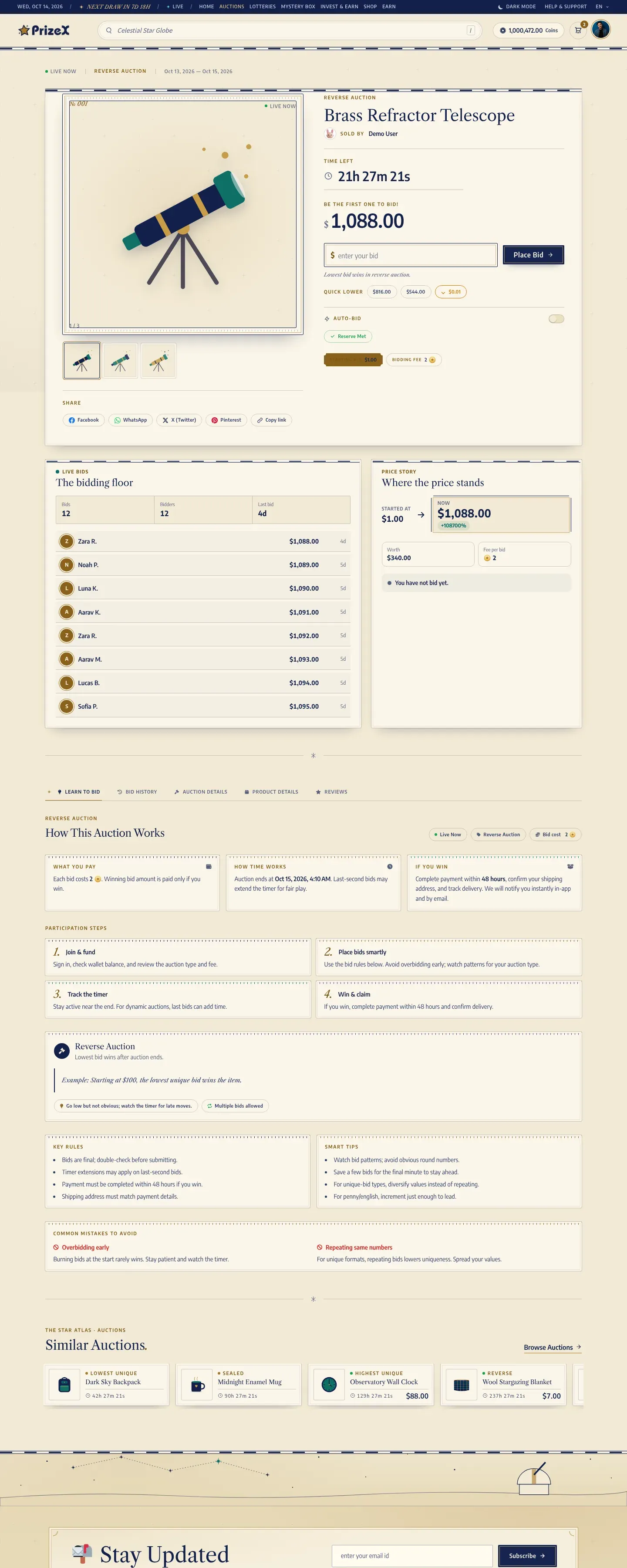Open Invest & Earn in navigation
The width and height of the screenshot is (627, 1568).
click(339, 7)
